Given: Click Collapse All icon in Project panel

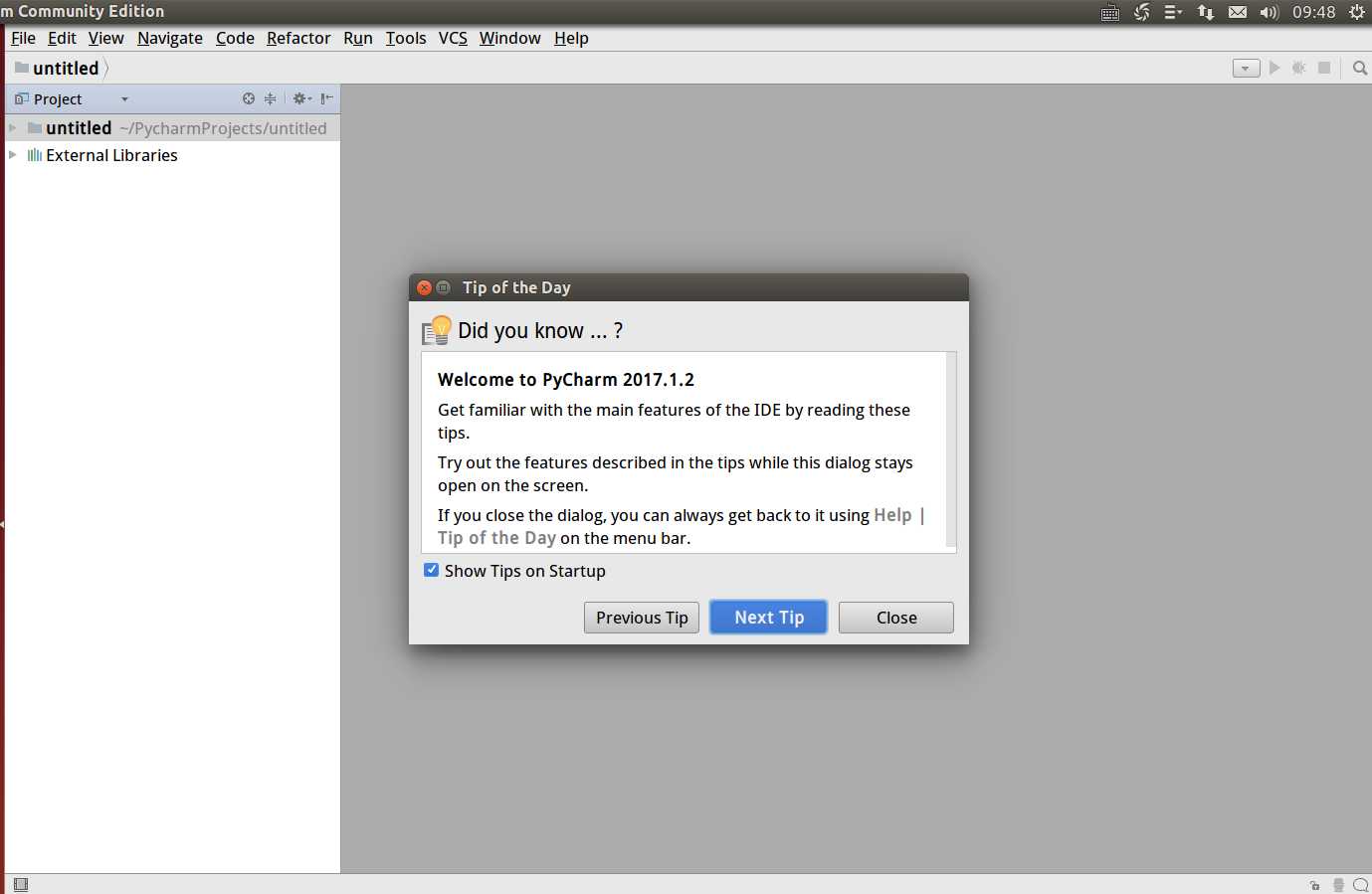Looking at the screenshot, I should [270, 98].
